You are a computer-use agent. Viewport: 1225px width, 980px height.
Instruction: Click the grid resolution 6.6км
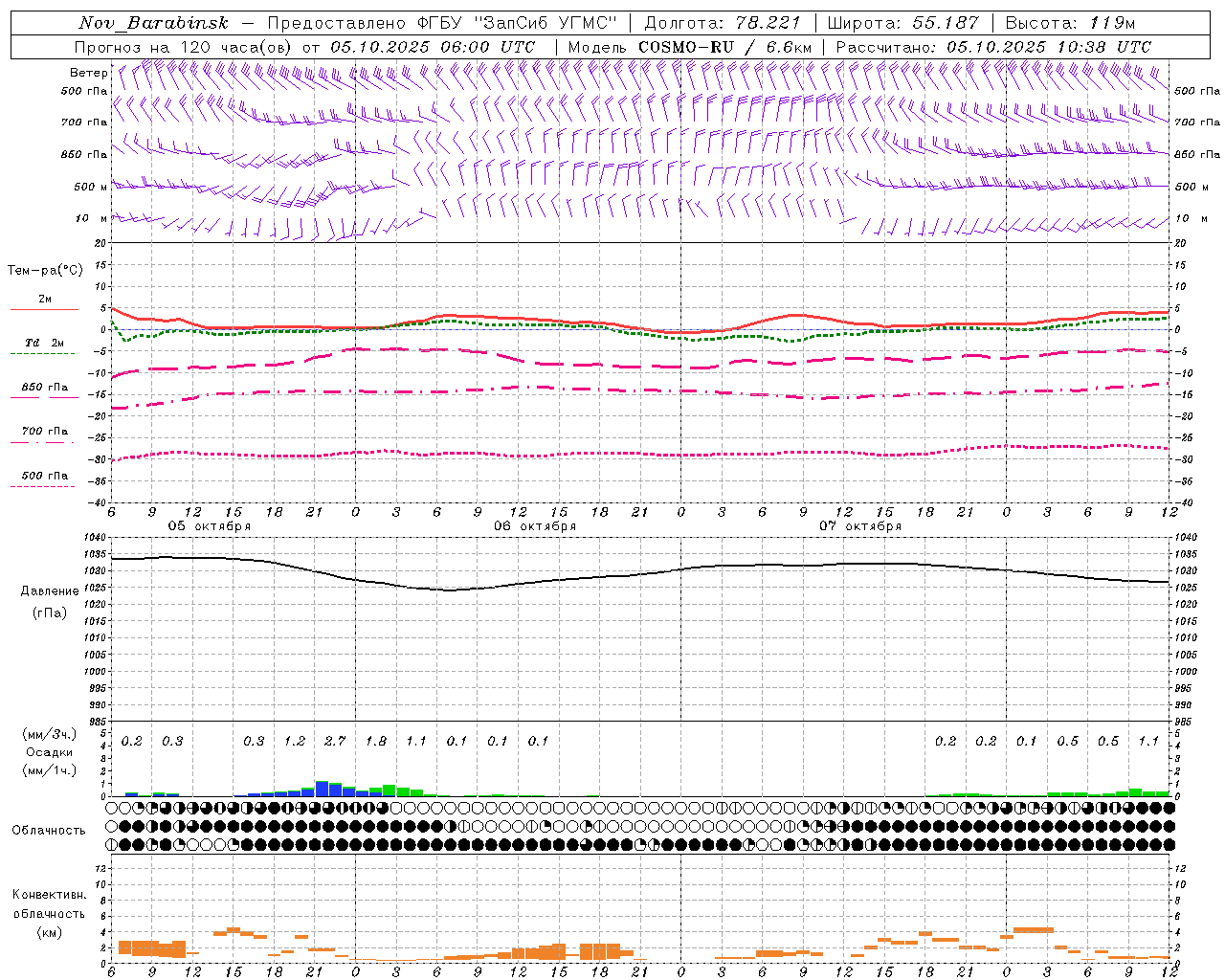(x=789, y=47)
